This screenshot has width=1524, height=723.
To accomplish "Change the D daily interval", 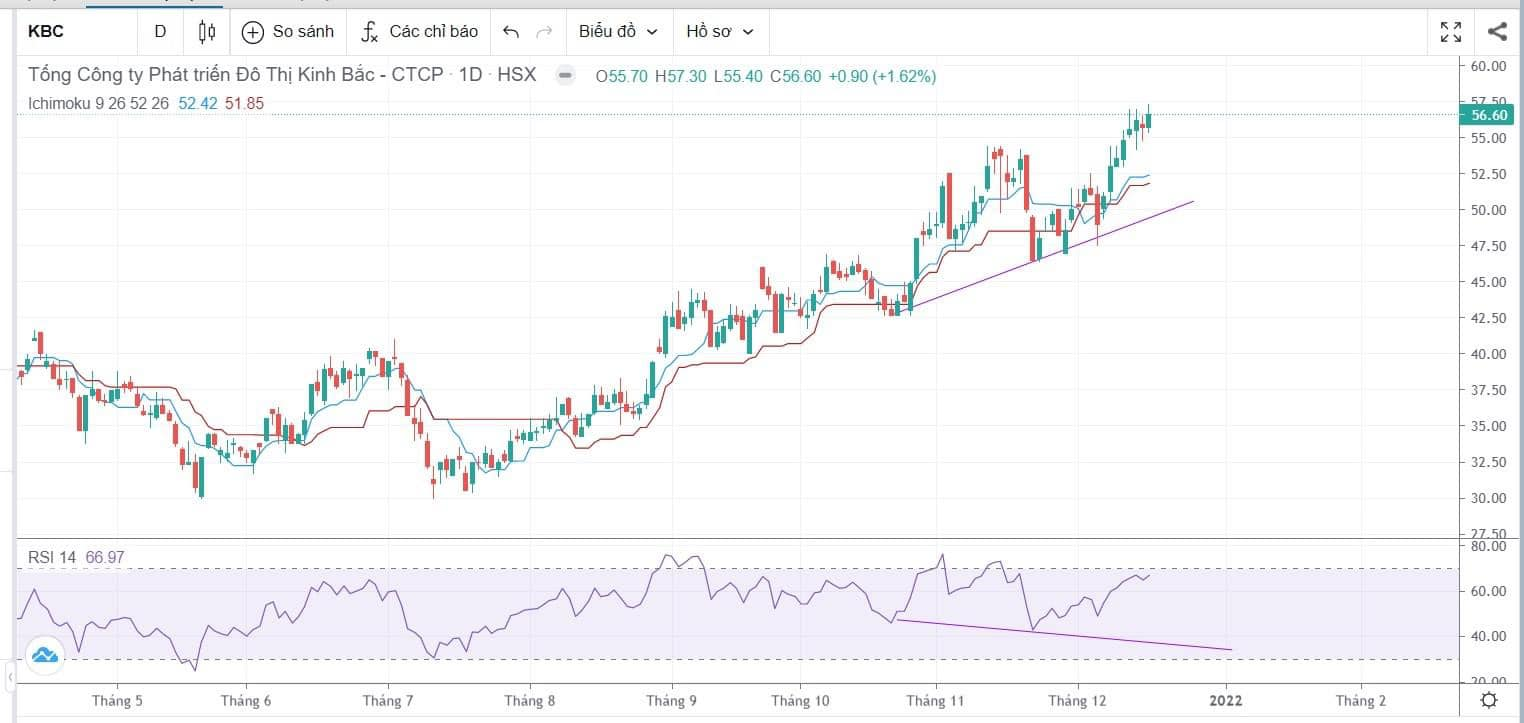I will [x=160, y=31].
